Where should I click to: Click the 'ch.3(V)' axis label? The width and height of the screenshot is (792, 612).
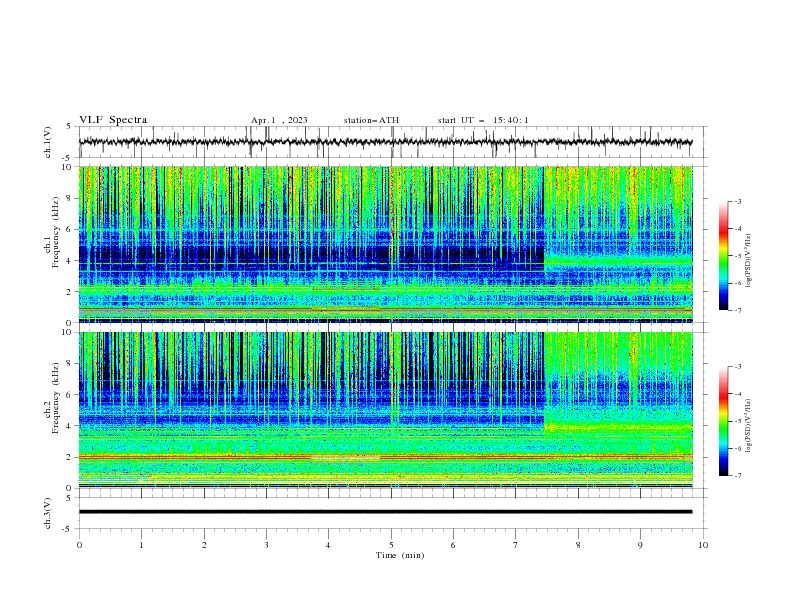(48, 513)
